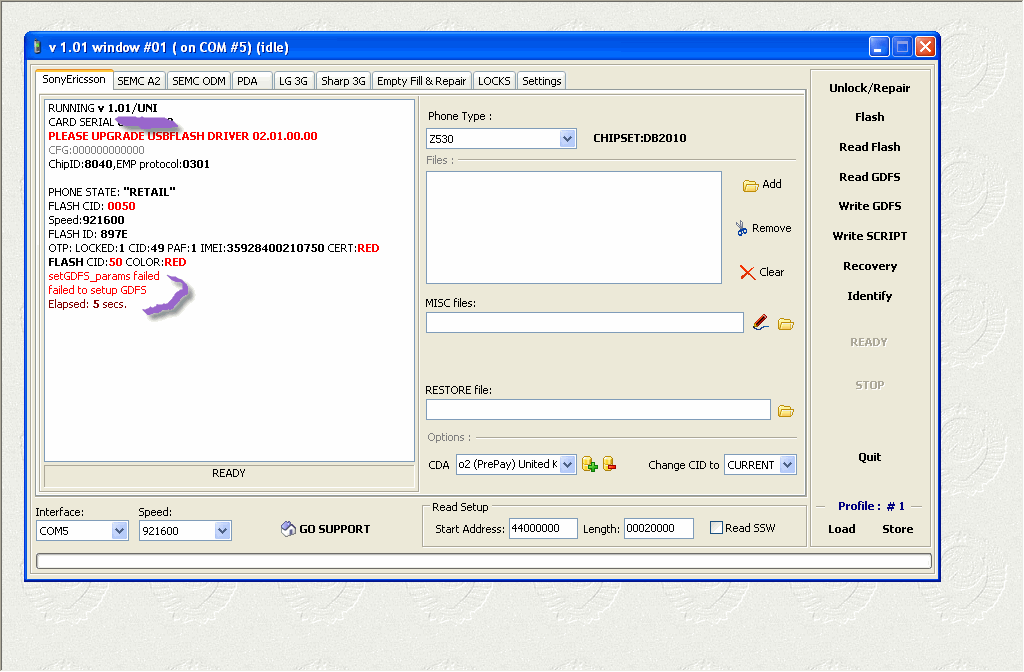Click the 'Profile : # 1' label
The image size is (1024, 672).
coord(871,506)
